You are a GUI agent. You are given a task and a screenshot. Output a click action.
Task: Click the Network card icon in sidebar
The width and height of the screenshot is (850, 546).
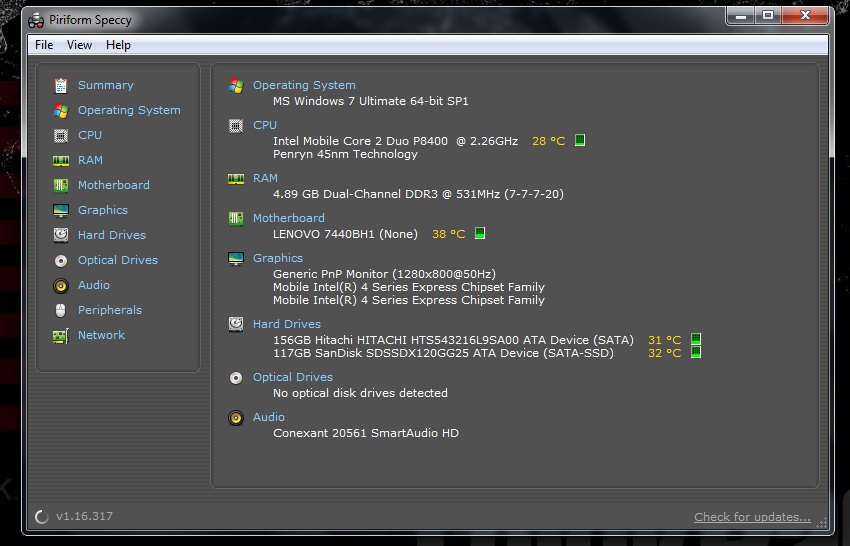pos(61,336)
